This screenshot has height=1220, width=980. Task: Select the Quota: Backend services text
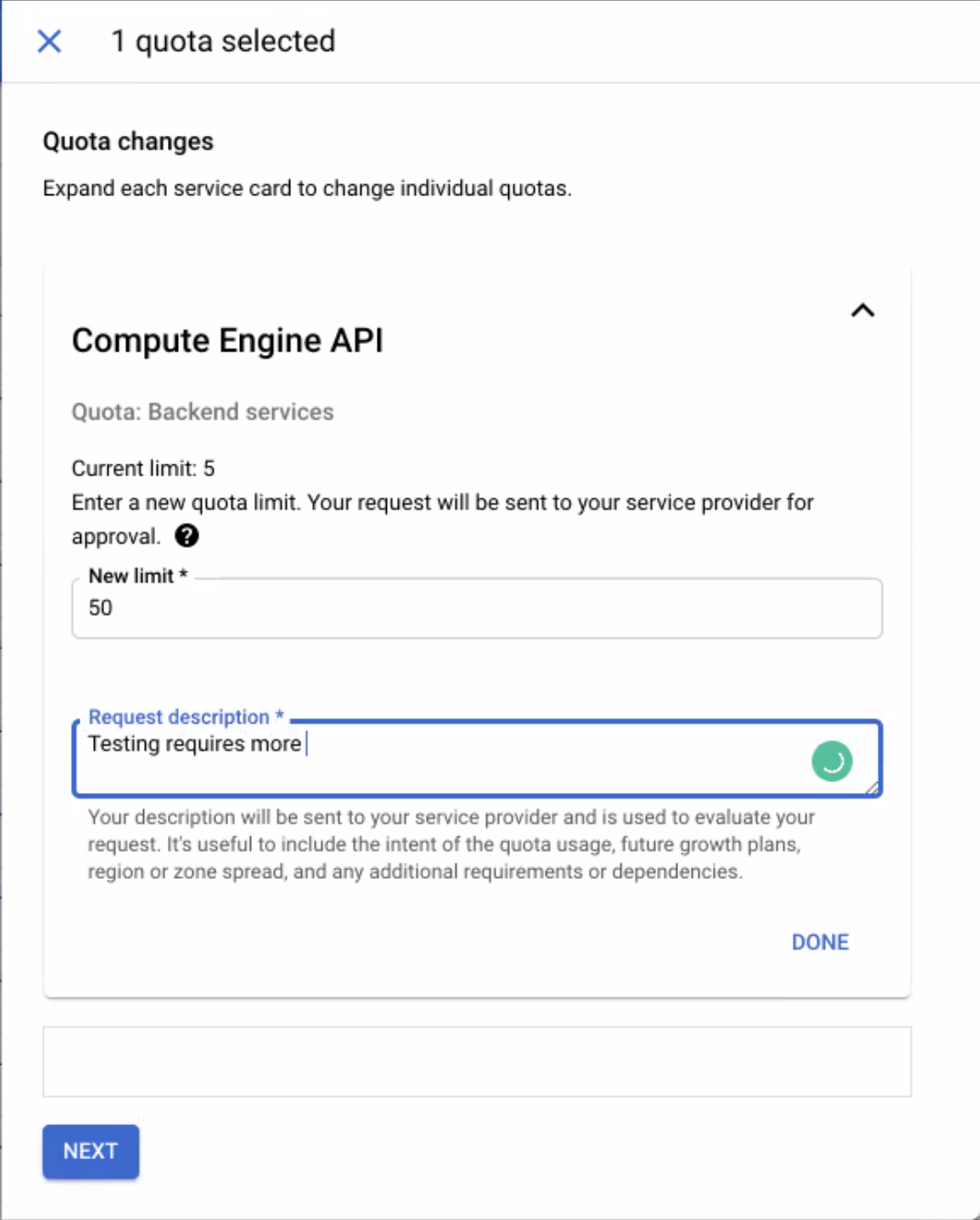203,412
